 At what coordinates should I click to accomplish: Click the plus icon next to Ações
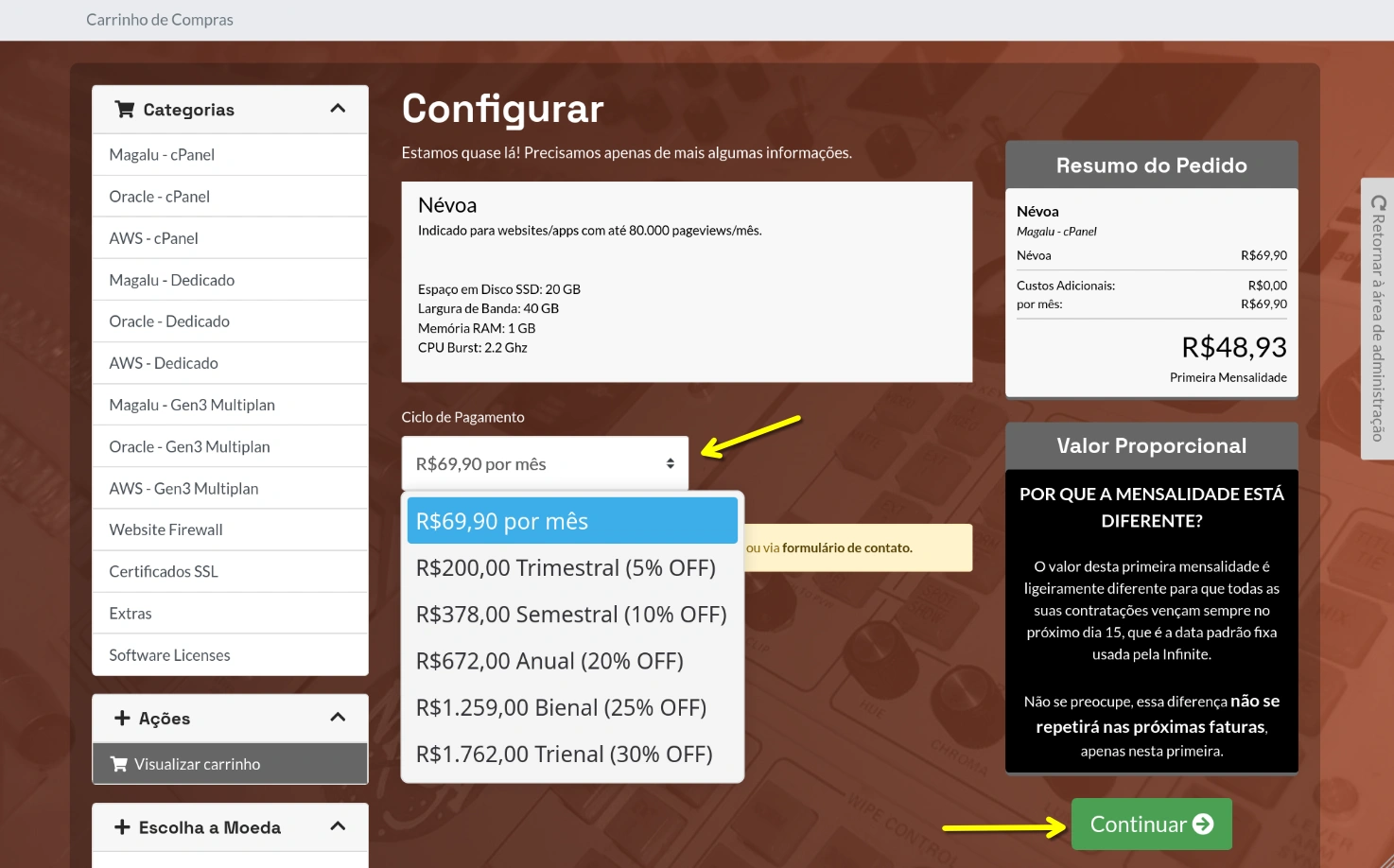coord(122,718)
